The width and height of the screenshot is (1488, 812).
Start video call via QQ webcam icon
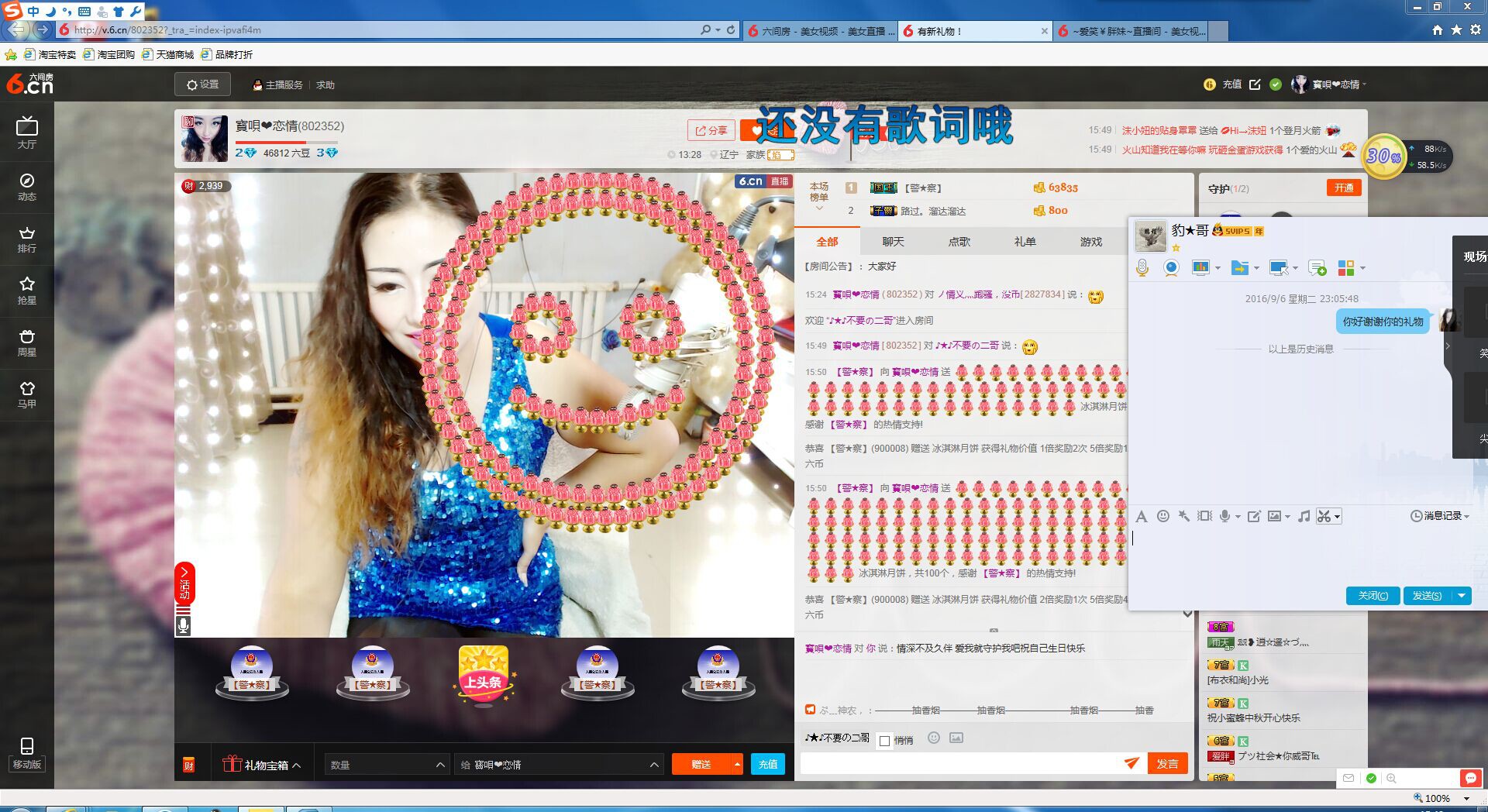pos(1171,267)
